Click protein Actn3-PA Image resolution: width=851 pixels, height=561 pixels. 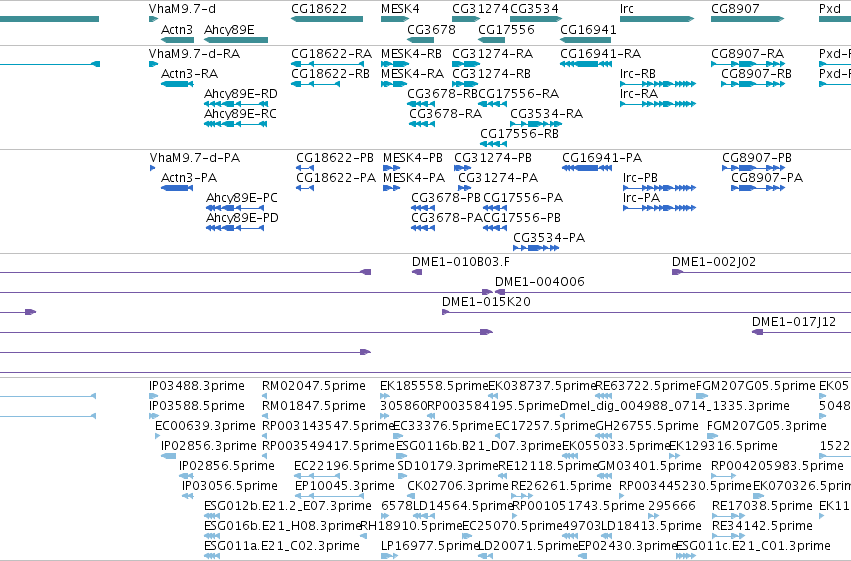[177, 188]
